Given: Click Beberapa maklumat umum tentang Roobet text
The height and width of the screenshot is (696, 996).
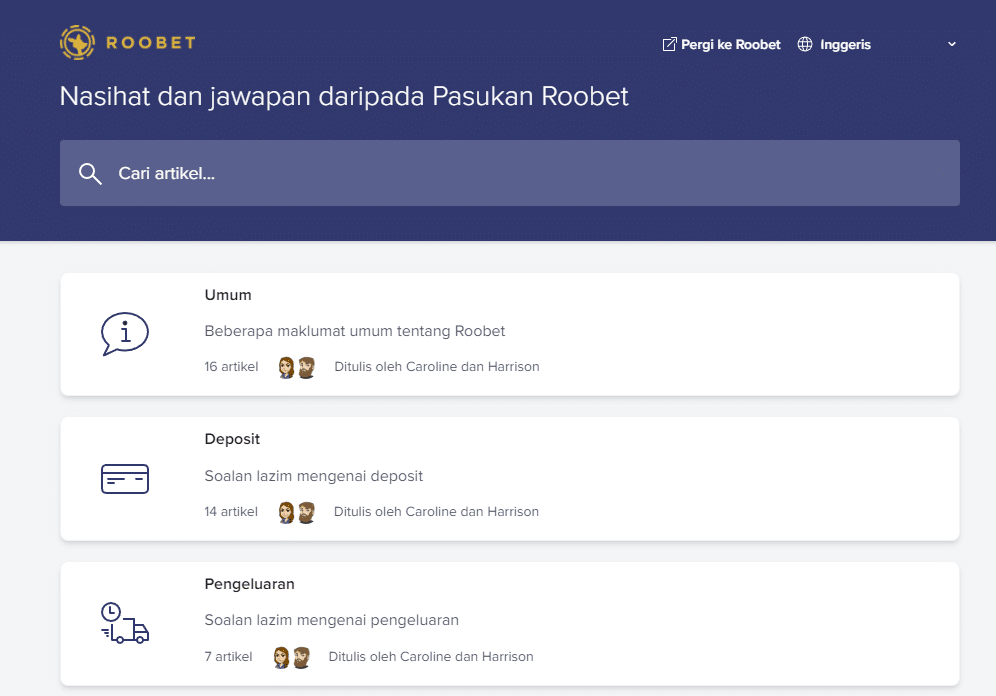Looking at the screenshot, I should pos(354,331).
